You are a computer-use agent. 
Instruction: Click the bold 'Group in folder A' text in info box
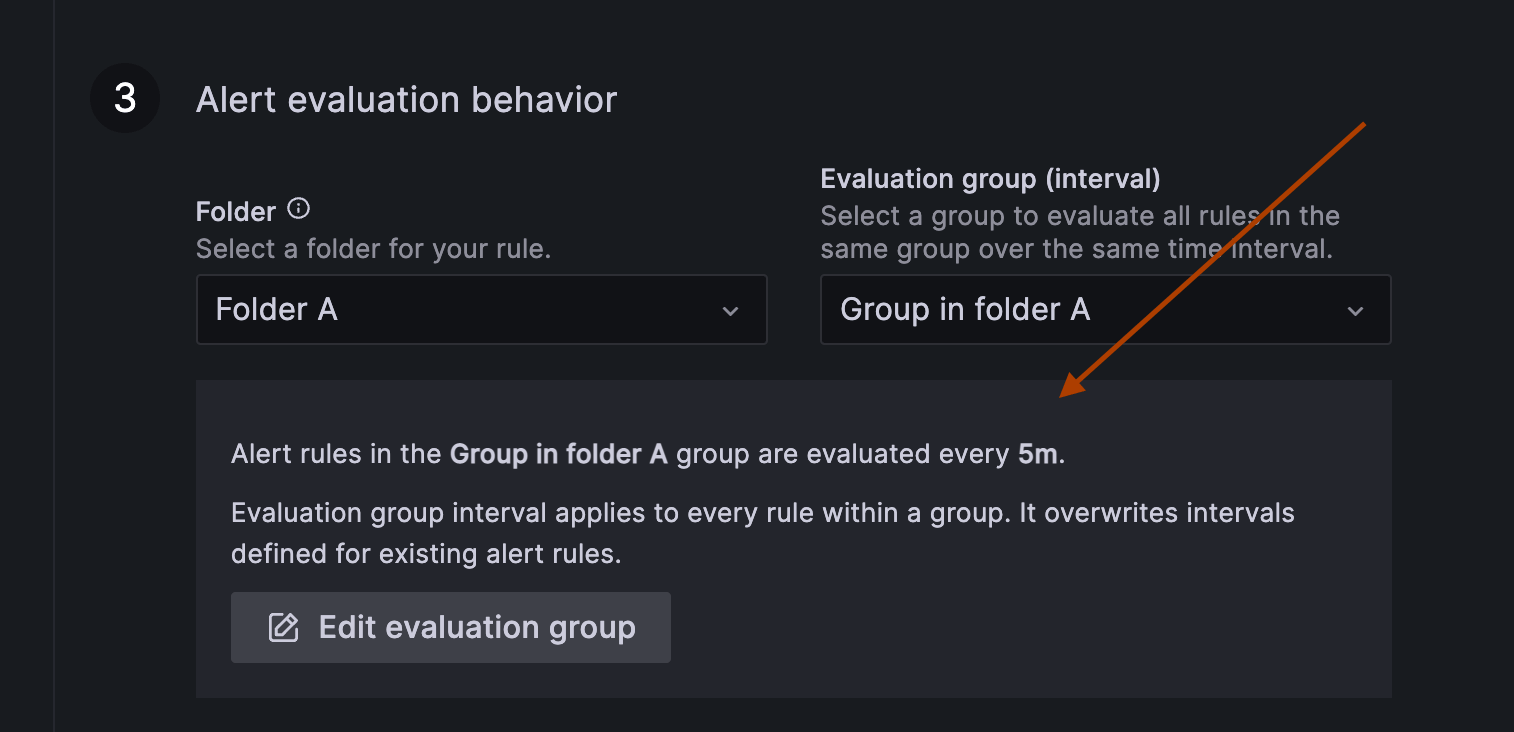tap(558, 454)
